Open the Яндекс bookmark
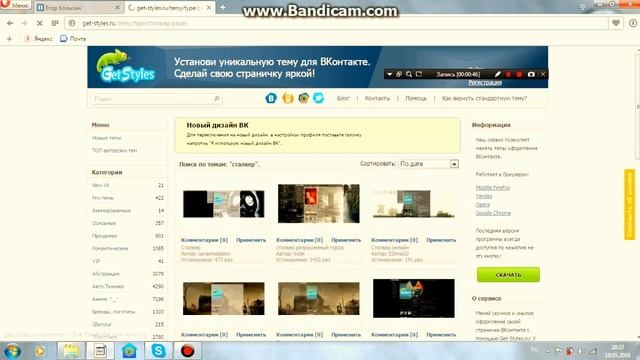Viewport: 640px width, 360px height. [38, 39]
